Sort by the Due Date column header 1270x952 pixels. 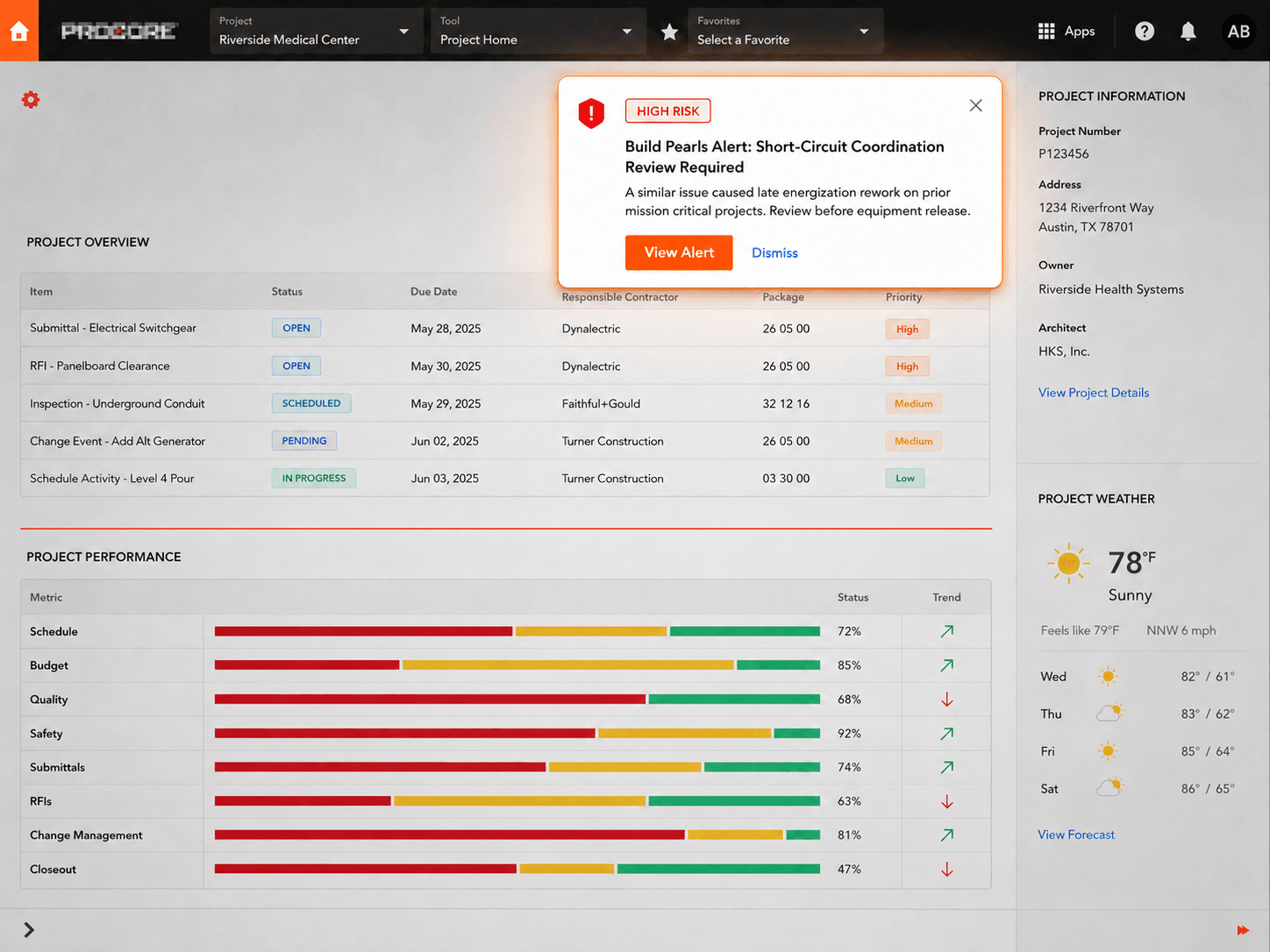pyautogui.click(x=434, y=292)
